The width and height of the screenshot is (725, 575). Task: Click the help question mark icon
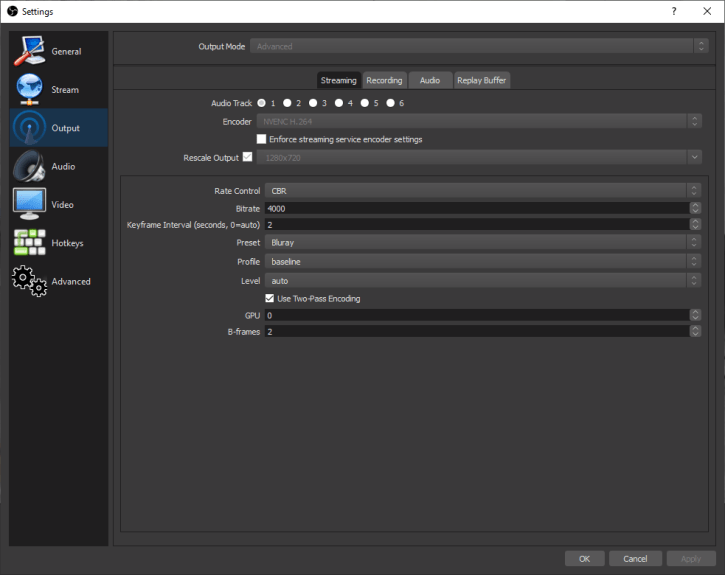674,11
